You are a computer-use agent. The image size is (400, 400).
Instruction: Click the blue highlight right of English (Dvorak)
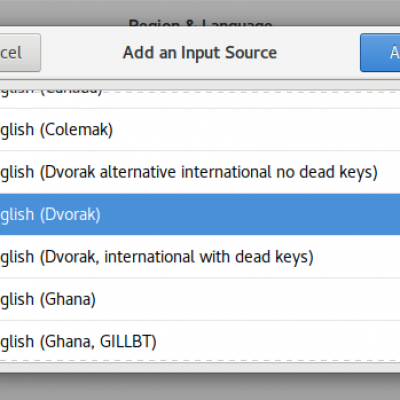click(x=250, y=214)
